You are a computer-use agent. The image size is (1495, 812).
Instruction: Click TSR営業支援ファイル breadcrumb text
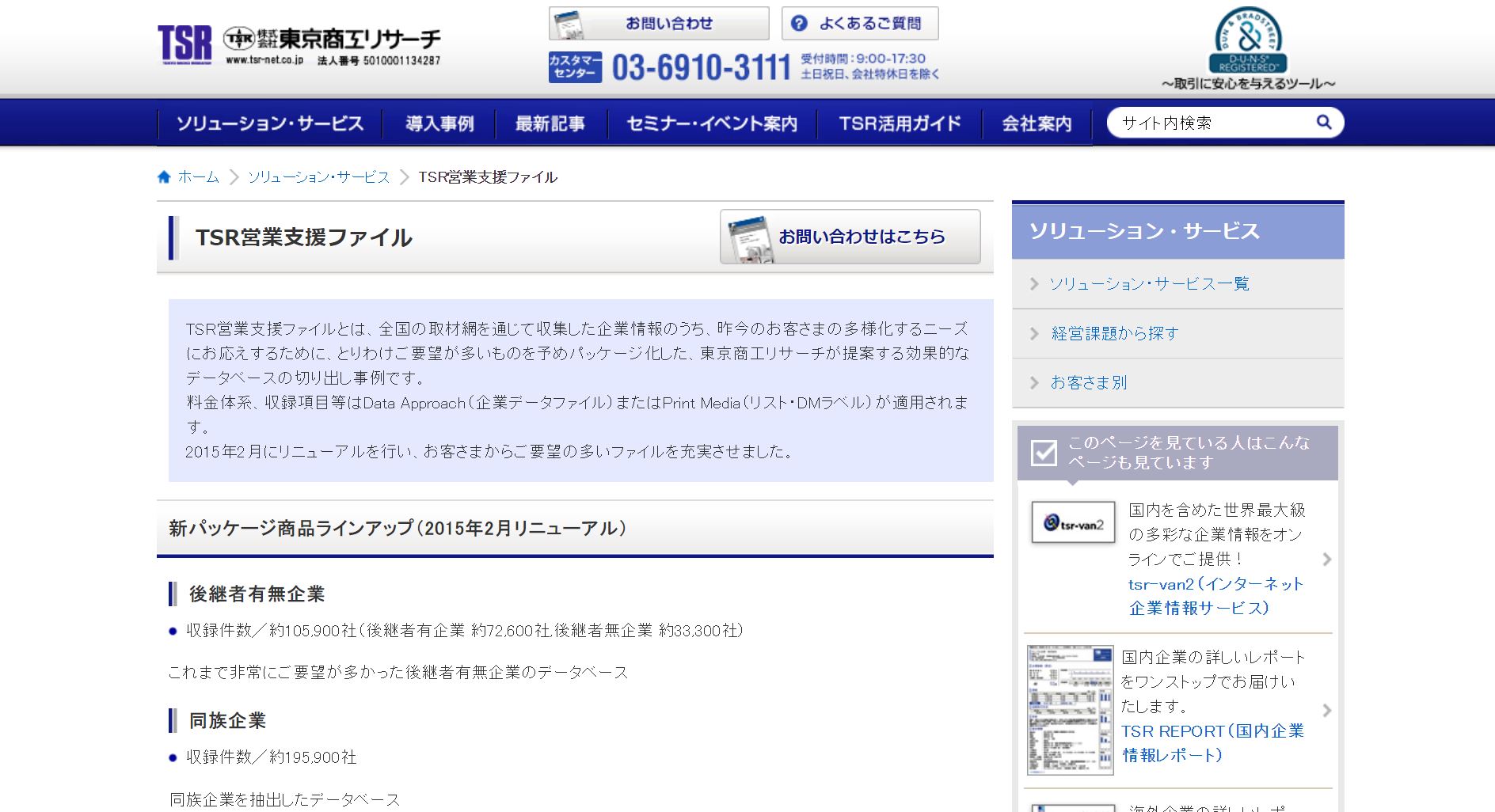point(488,177)
